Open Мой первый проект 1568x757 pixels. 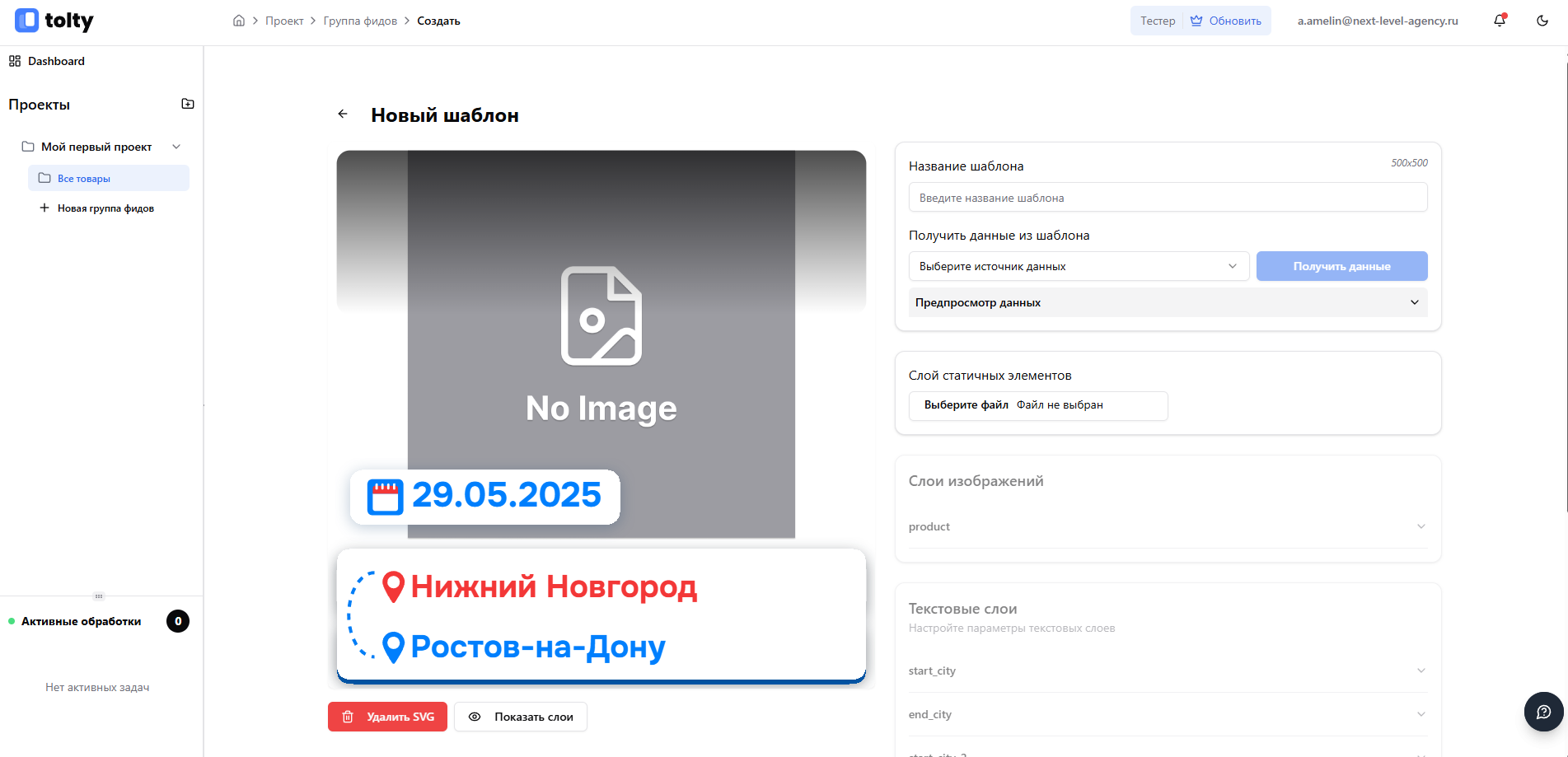(x=96, y=147)
